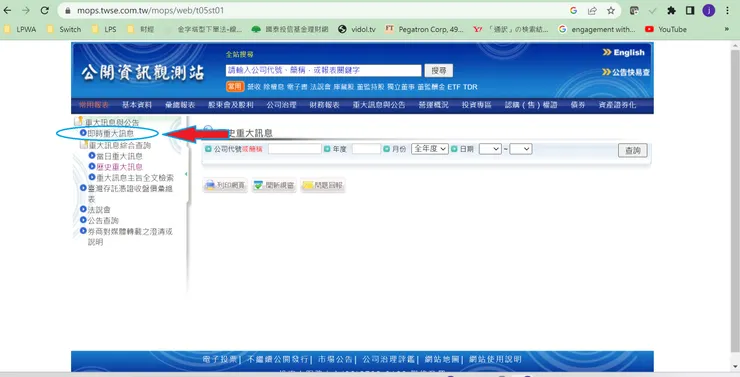Click the orange 常用 tag in header

235,86
